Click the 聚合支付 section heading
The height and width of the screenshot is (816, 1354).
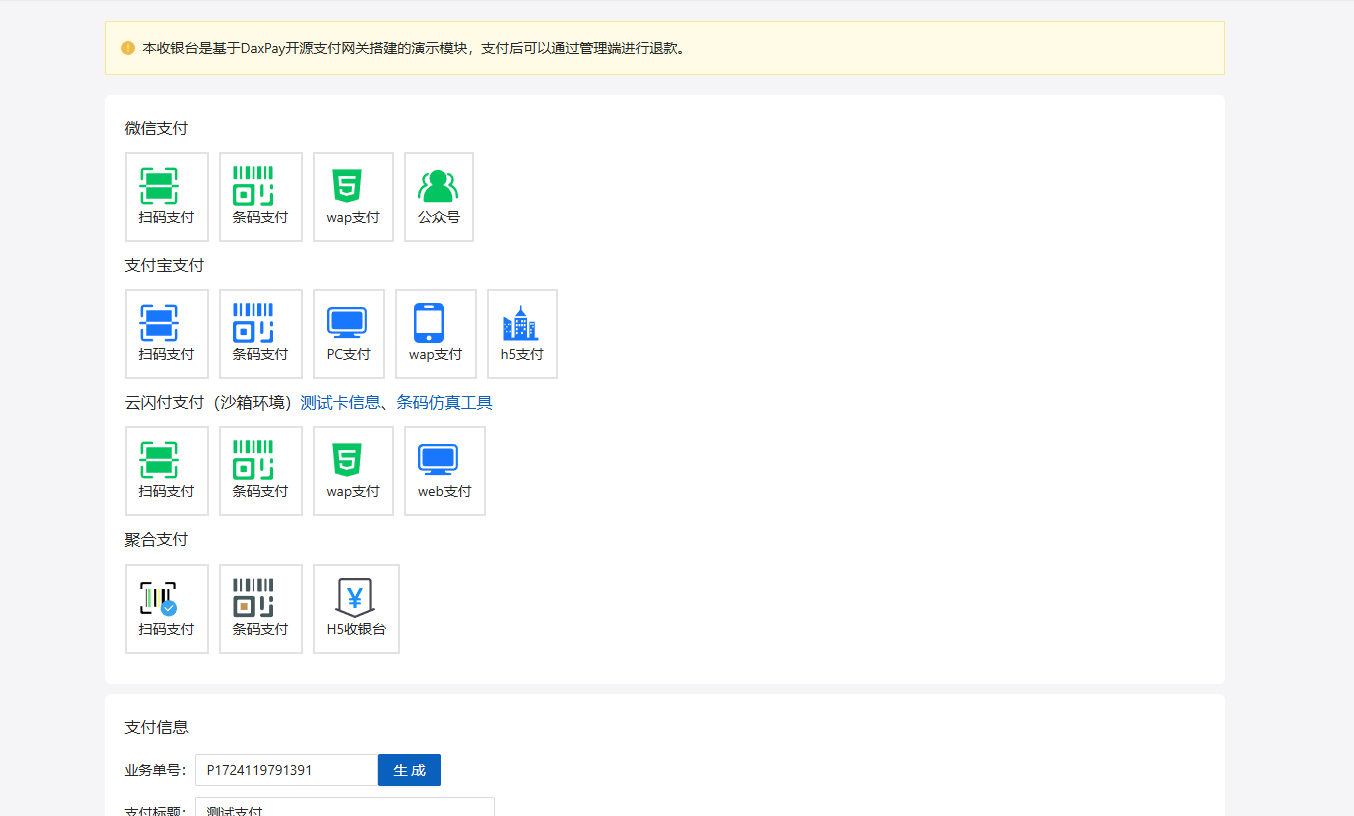pyautogui.click(x=156, y=539)
